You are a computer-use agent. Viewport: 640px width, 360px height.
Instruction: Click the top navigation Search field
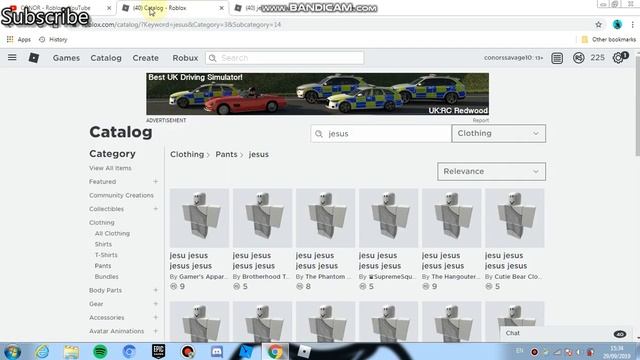[284, 58]
